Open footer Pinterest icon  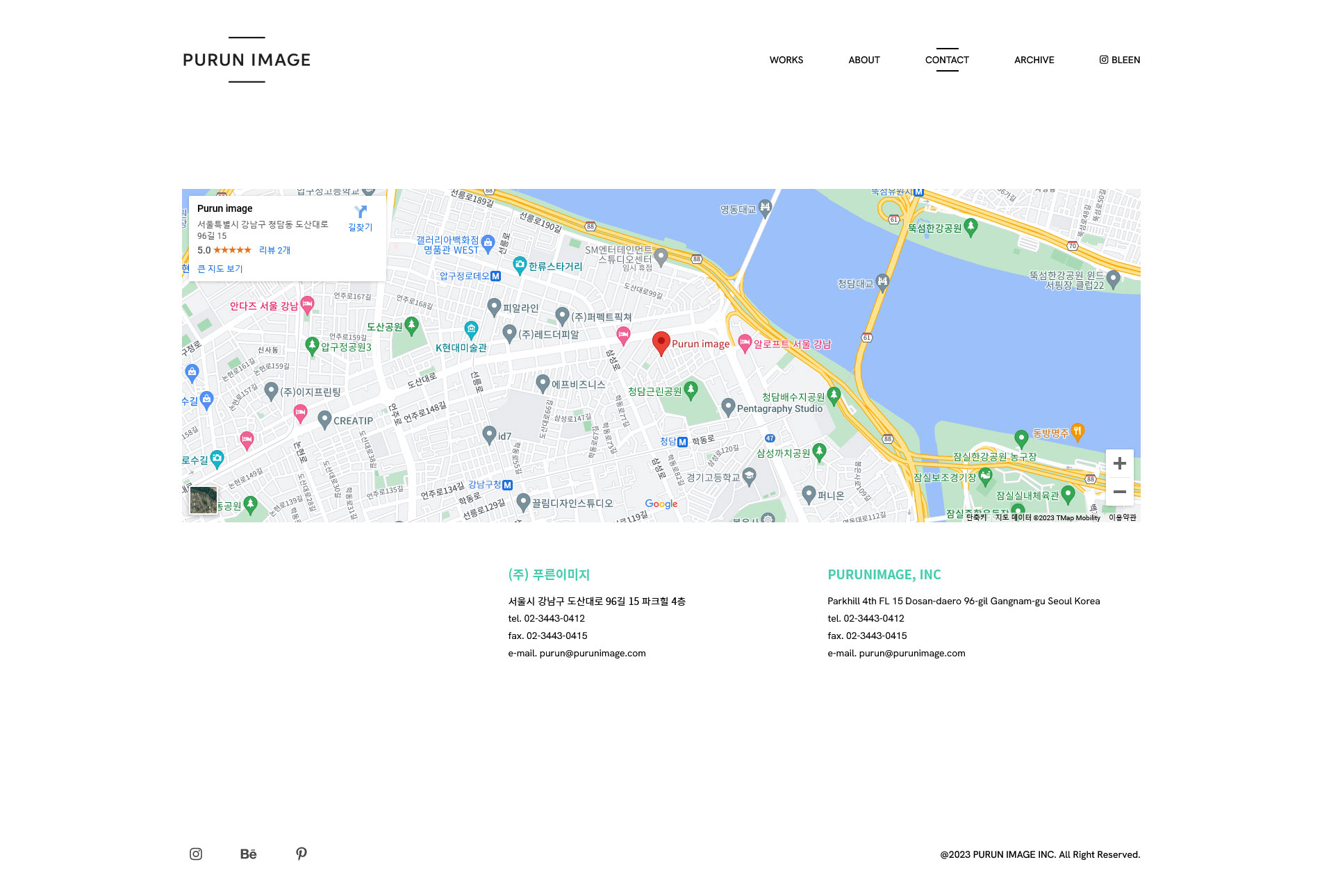pos(301,854)
